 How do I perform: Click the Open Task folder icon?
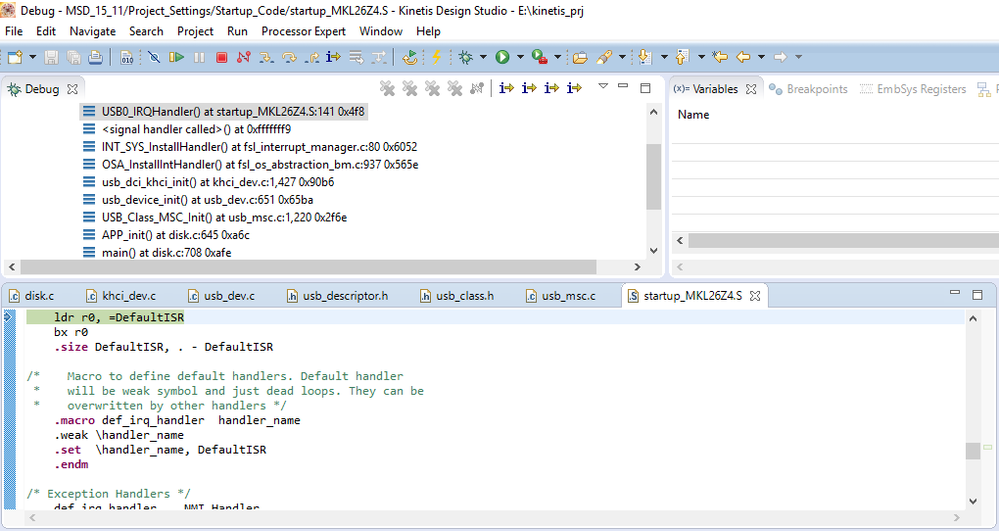pyautogui.click(x=580, y=57)
